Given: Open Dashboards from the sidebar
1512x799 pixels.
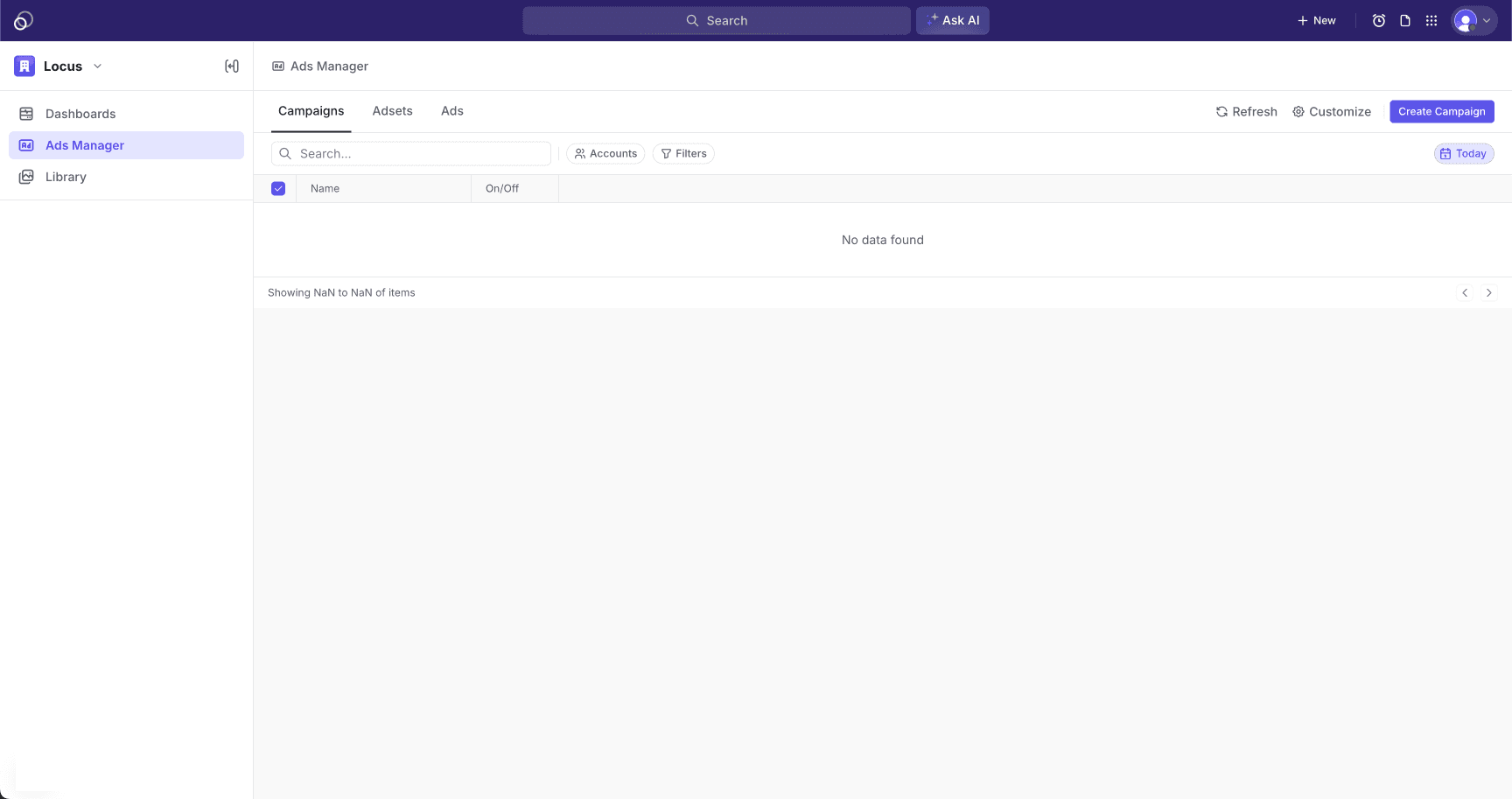Looking at the screenshot, I should [x=80, y=114].
